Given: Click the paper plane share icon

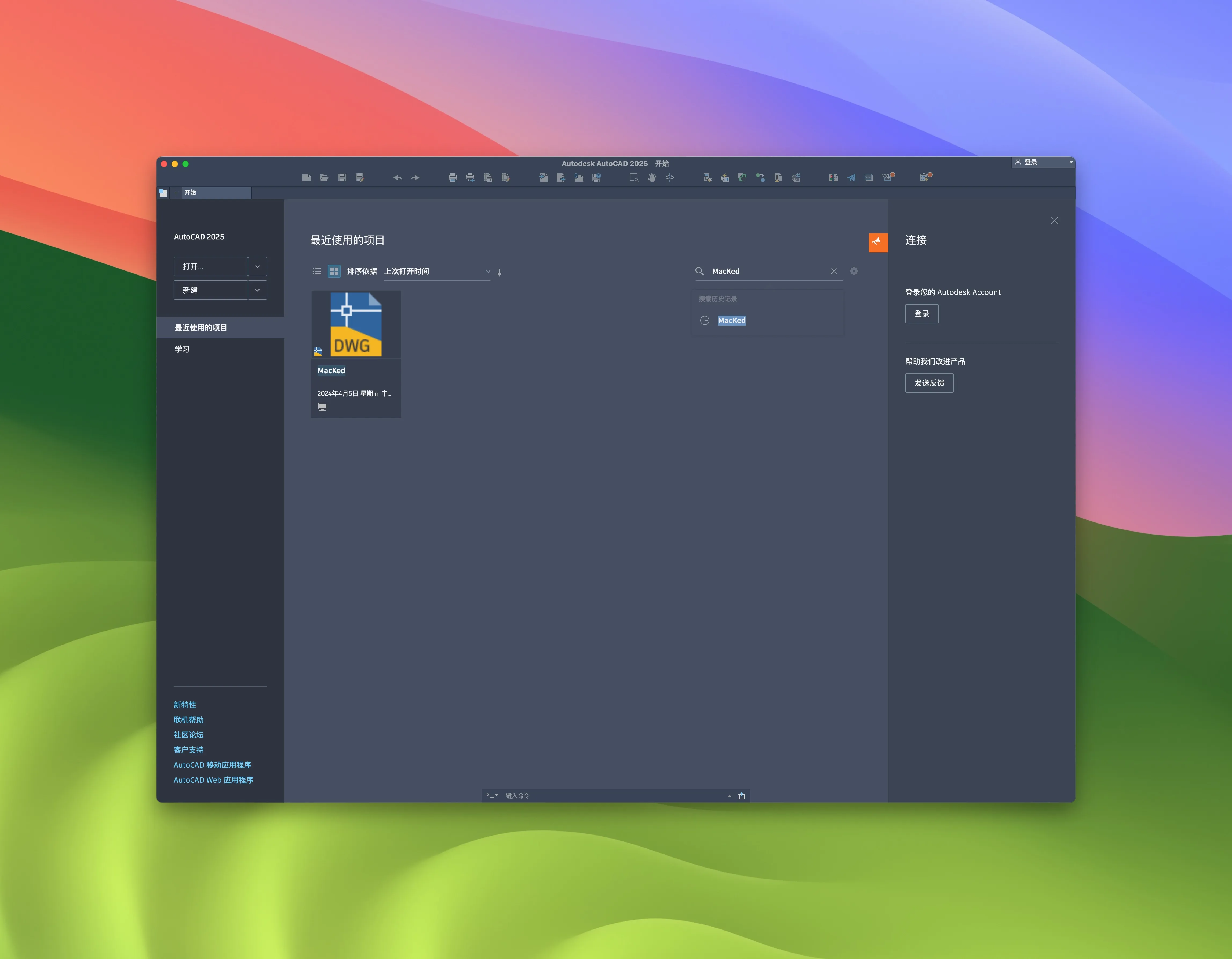Looking at the screenshot, I should coord(851,178).
